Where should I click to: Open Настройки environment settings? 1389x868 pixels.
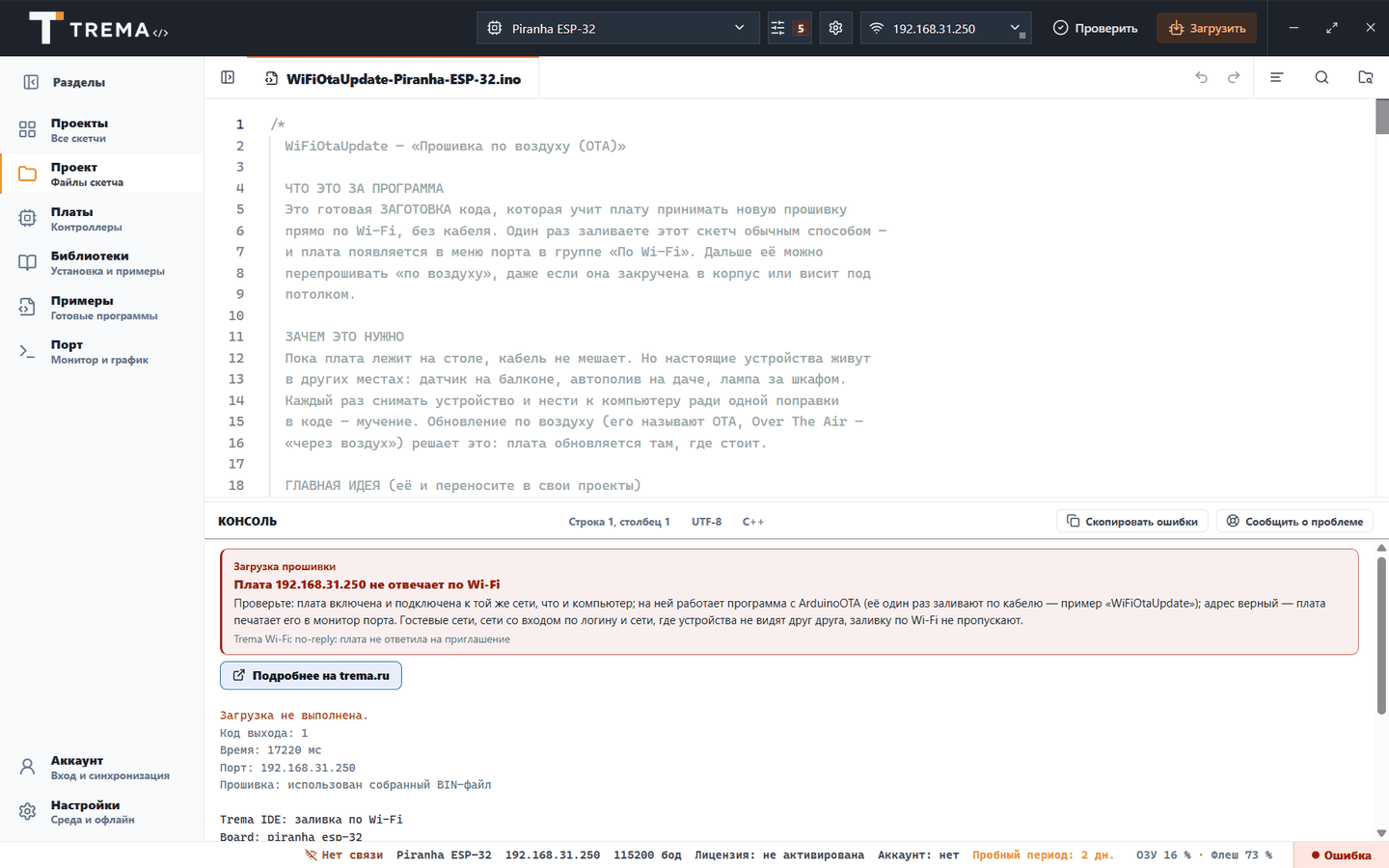tap(101, 812)
